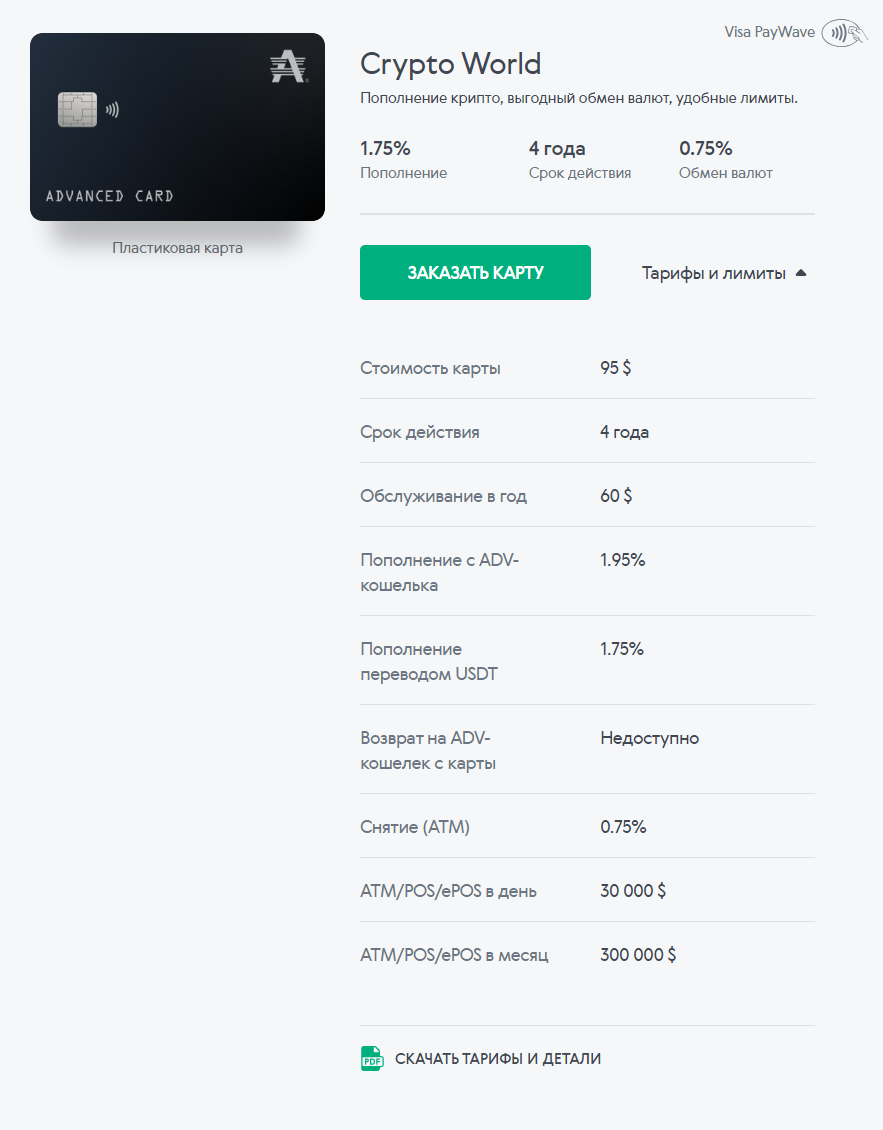Select the ATM/POS/ePOS в месяц limit row
The height and width of the screenshot is (1130, 883).
coord(587,954)
